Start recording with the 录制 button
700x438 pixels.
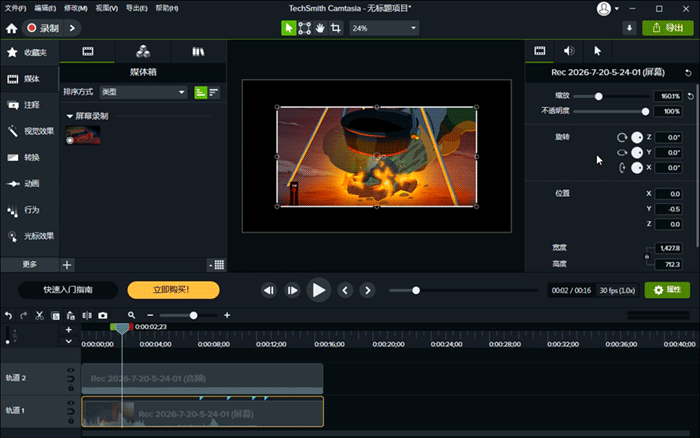click(x=43, y=28)
